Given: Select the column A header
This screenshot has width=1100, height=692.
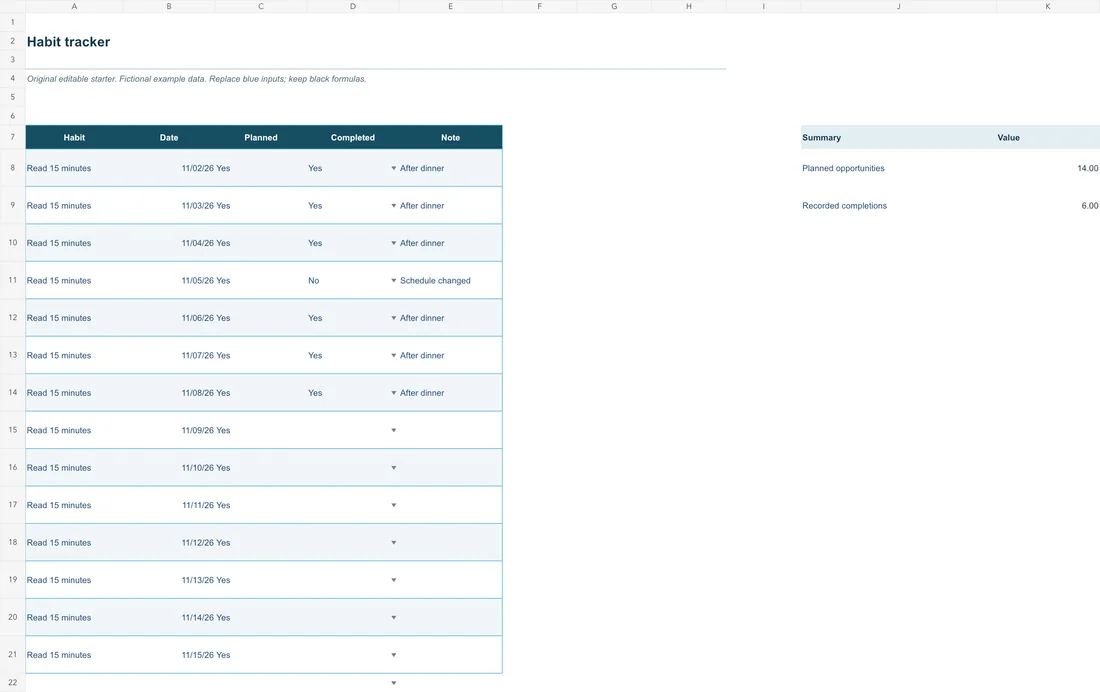Looking at the screenshot, I should tap(74, 6).
